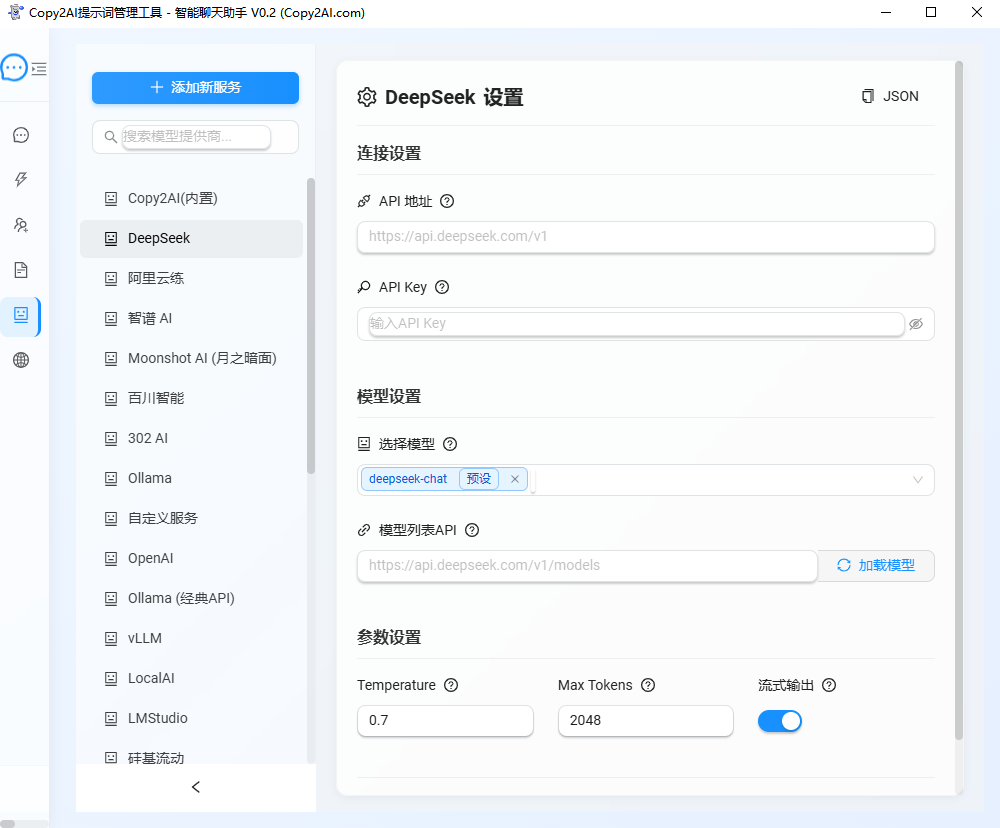Focus the 模型列表API URL field
This screenshot has width=1000, height=828.
[587, 566]
